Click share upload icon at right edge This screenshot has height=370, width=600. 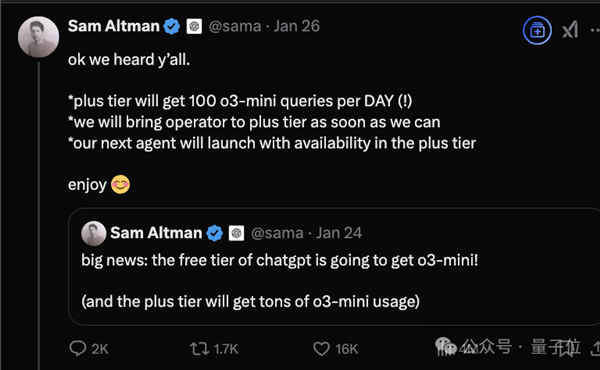596,348
